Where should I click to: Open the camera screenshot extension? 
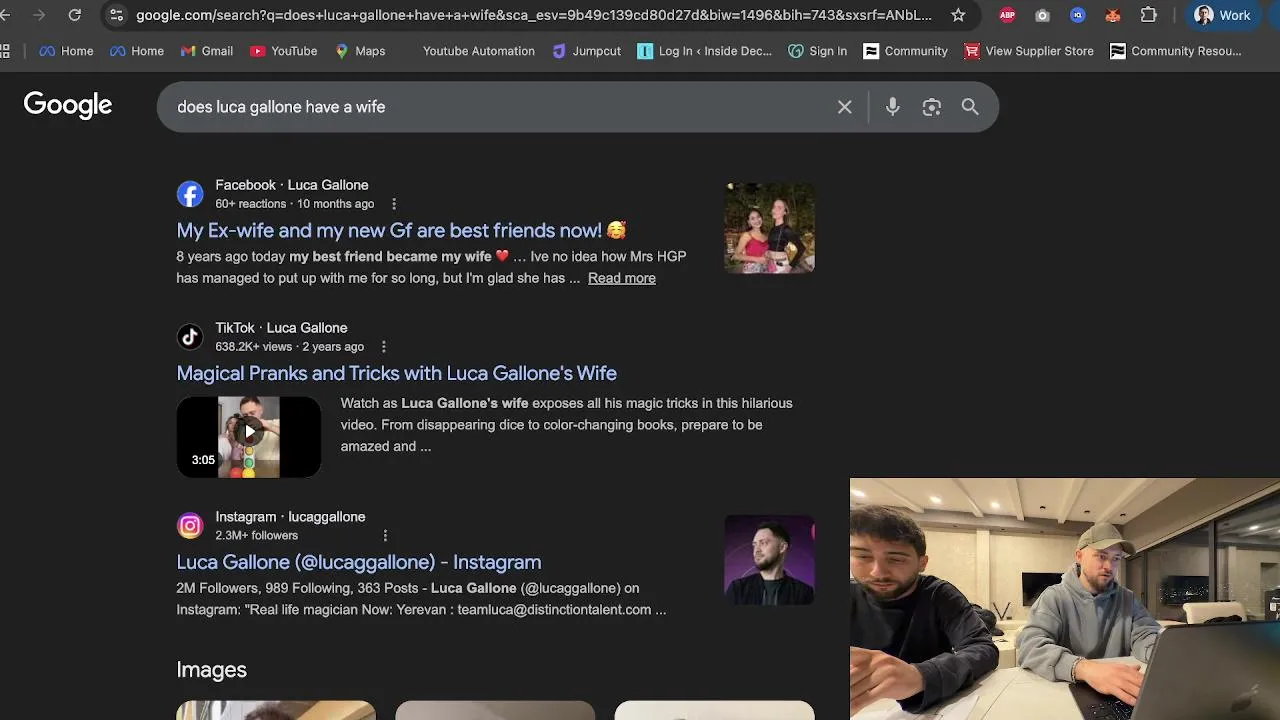coord(1042,15)
